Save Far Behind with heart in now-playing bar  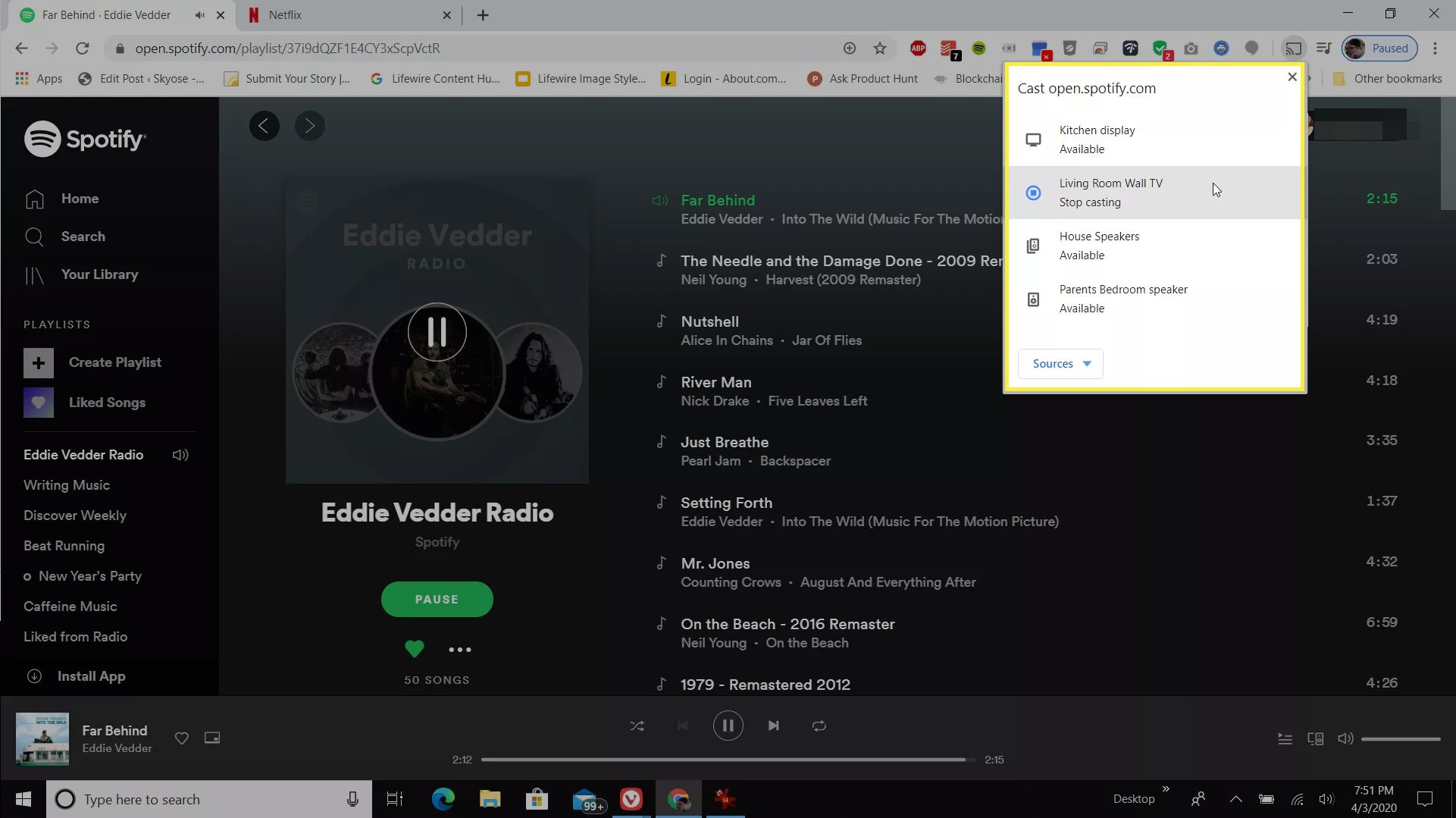pos(181,738)
